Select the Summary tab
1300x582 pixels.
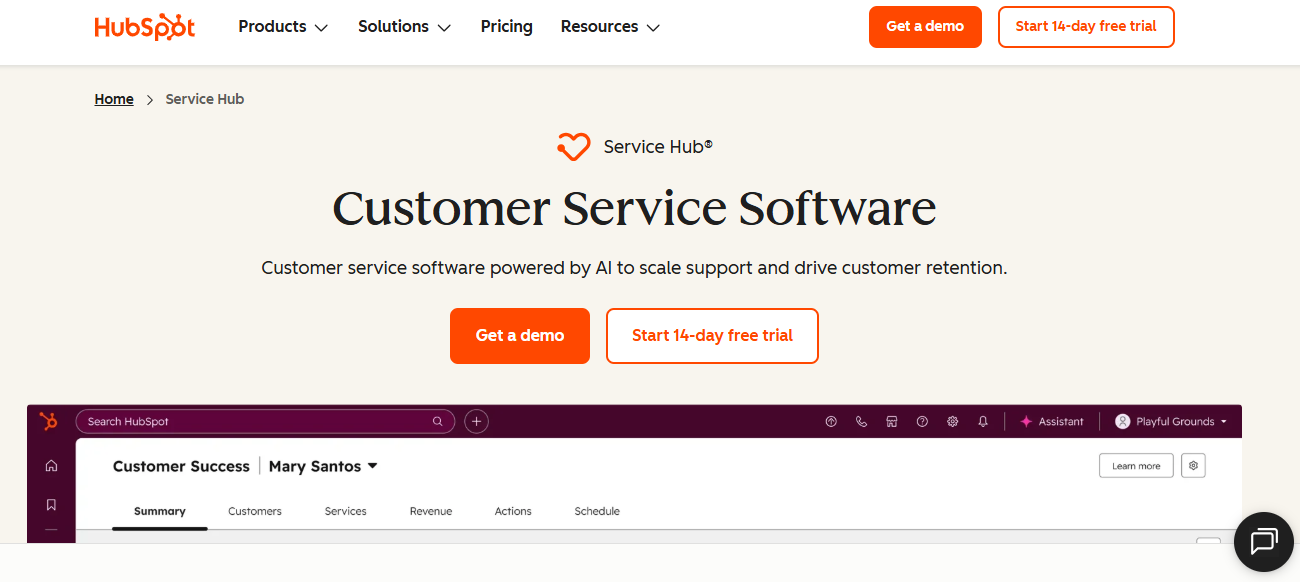pos(160,511)
